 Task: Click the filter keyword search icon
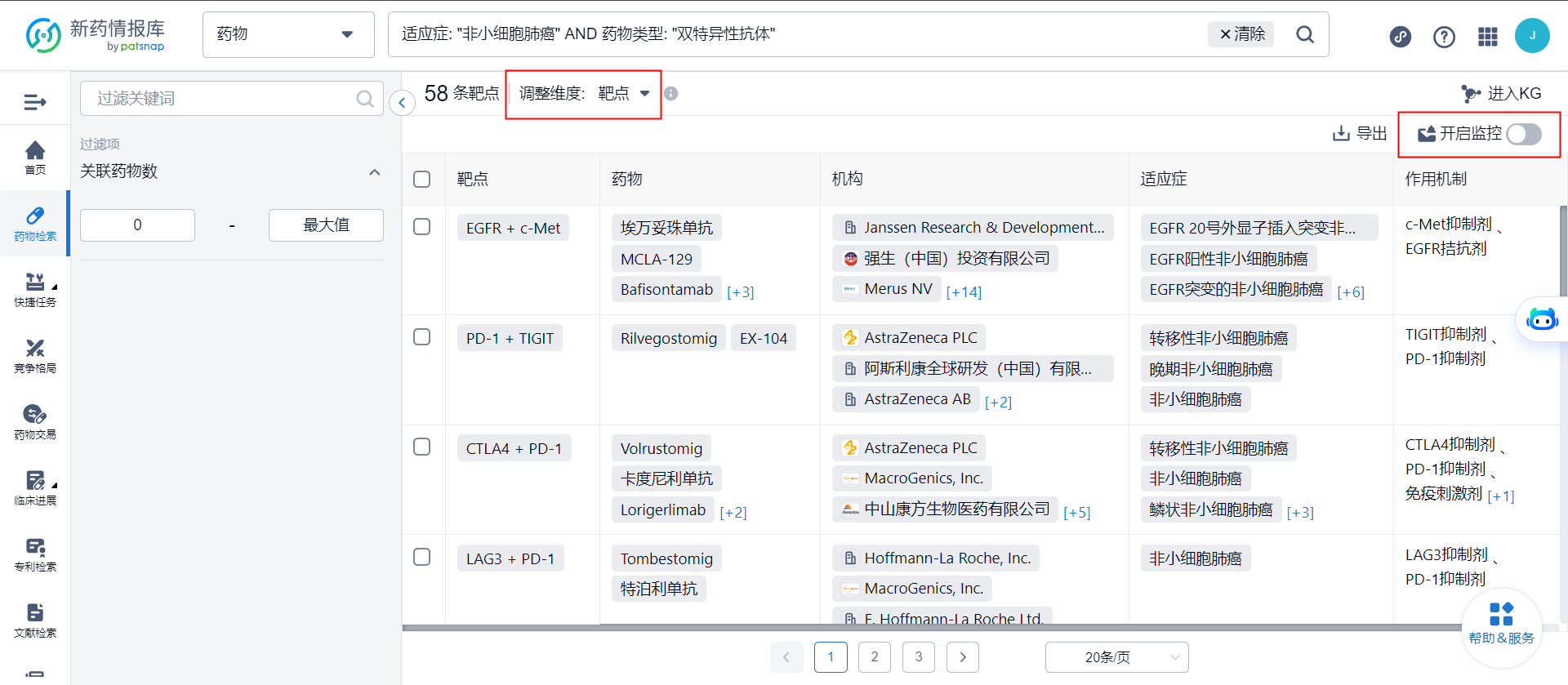(365, 99)
